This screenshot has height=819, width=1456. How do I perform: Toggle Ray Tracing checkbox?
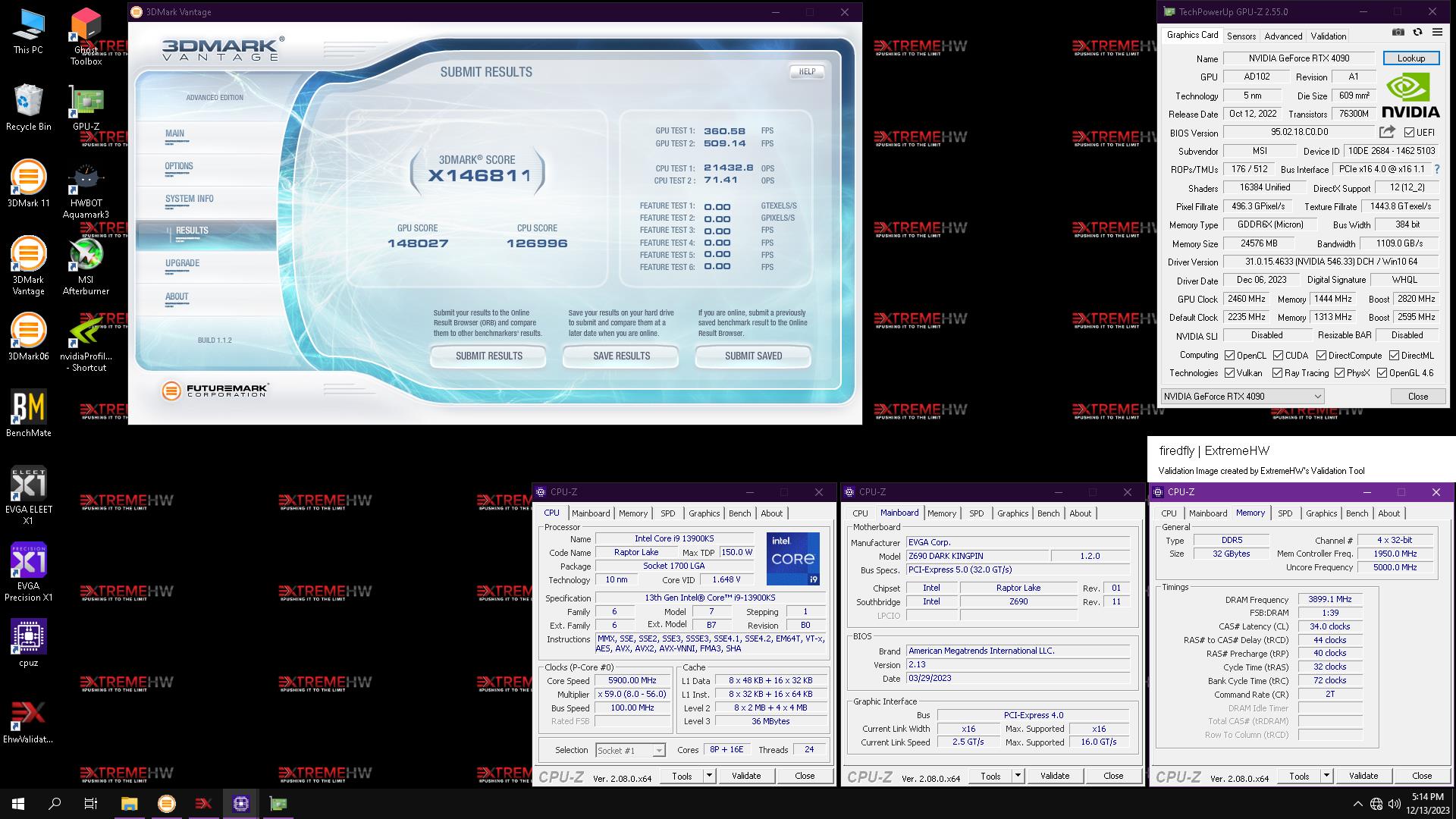point(1277,373)
